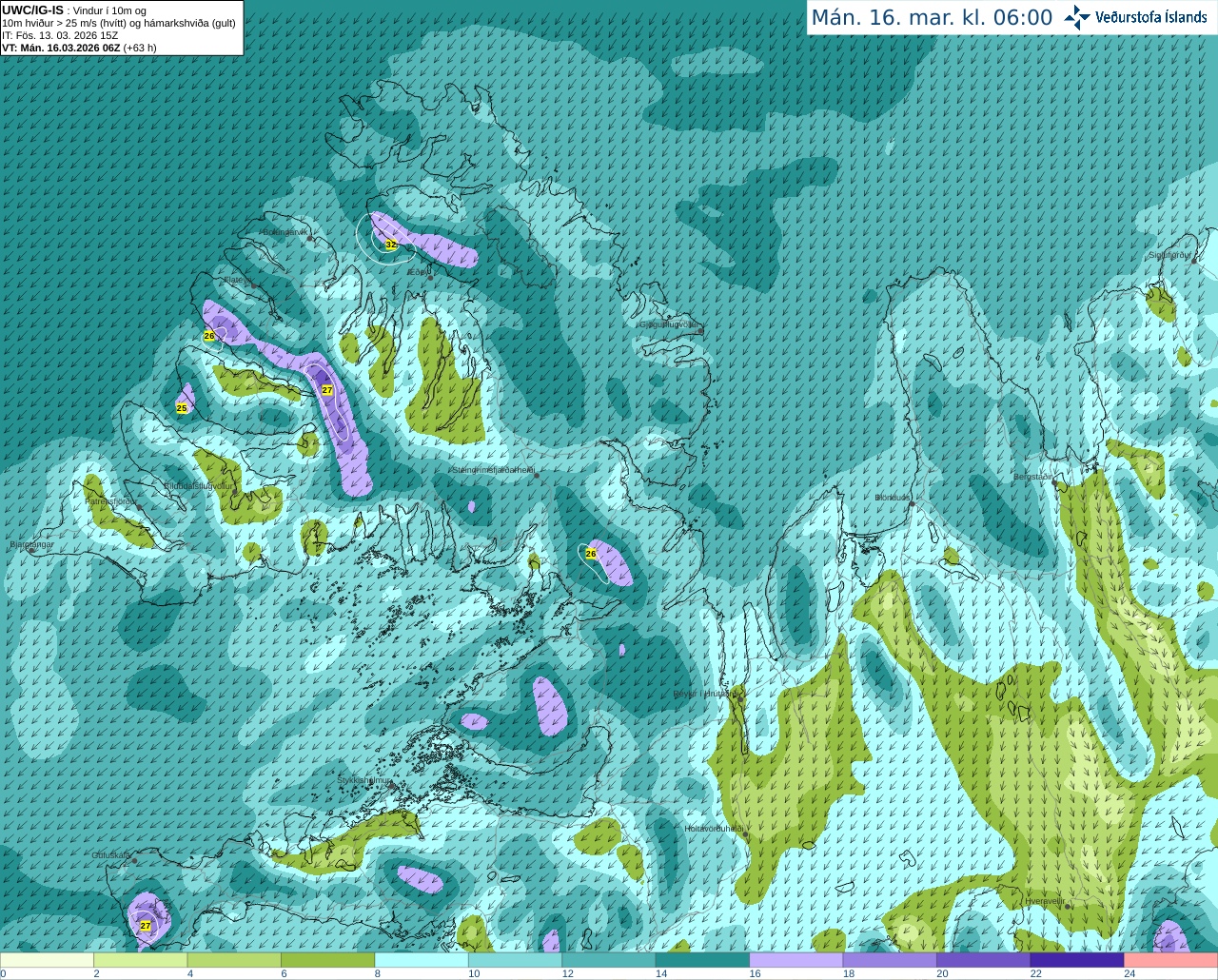Image resolution: width=1218 pixels, height=980 pixels.
Task: Click the 4–6 m/s green legend swatch
Action: pyautogui.click(x=234, y=960)
